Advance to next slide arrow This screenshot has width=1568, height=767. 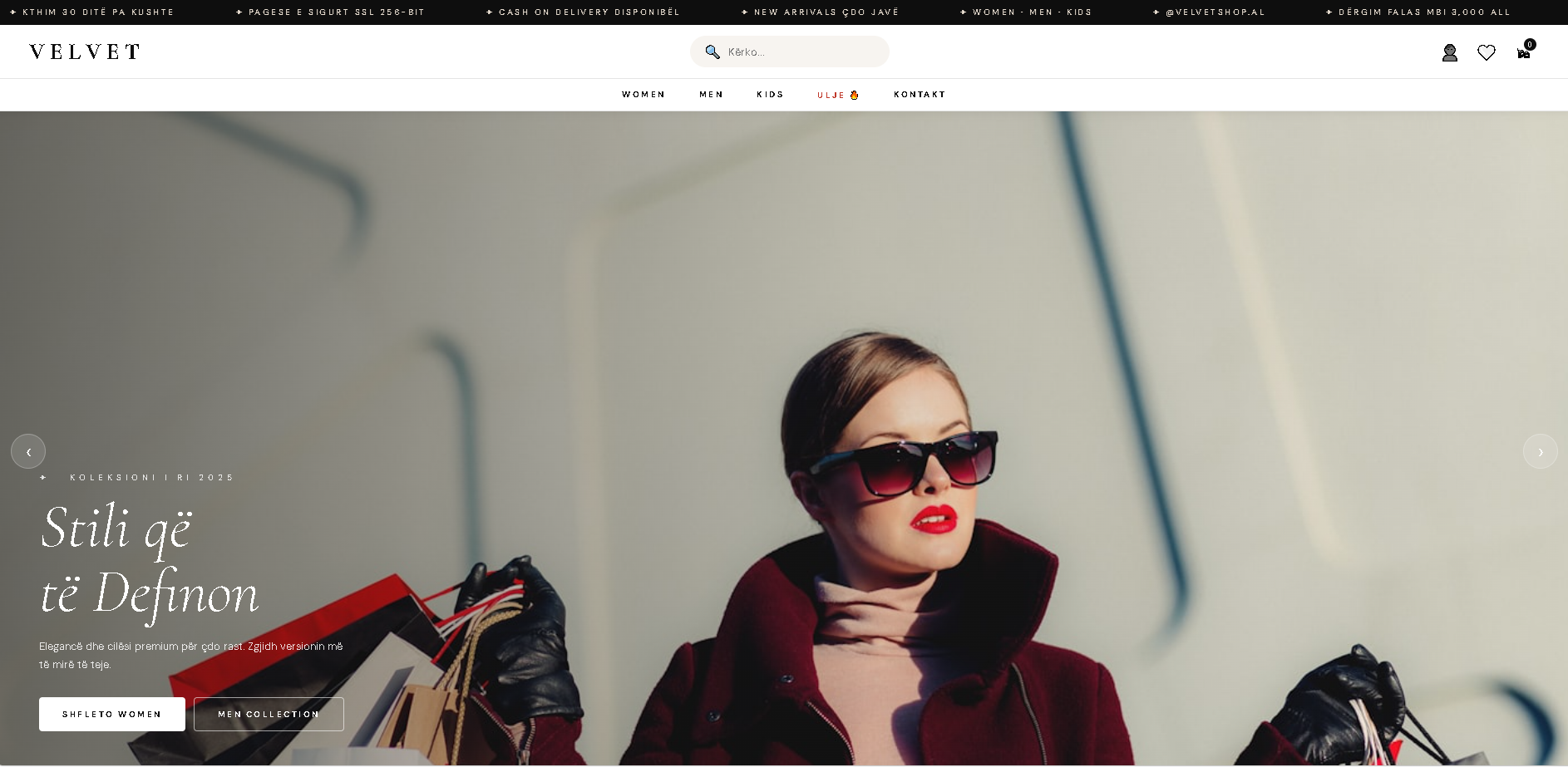click(x=1540, y=451)
